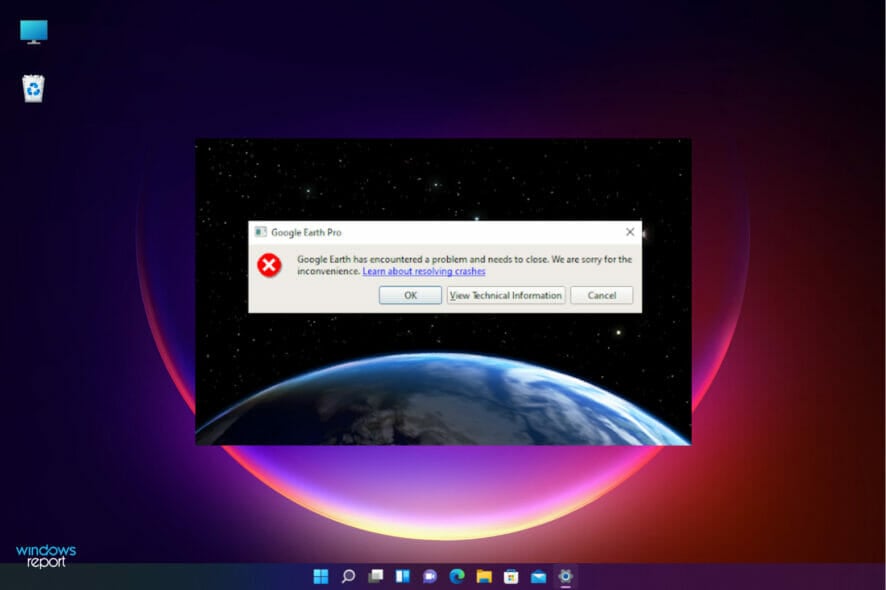Select the Recycle Bin desktop icon

(x=34, y=89)
